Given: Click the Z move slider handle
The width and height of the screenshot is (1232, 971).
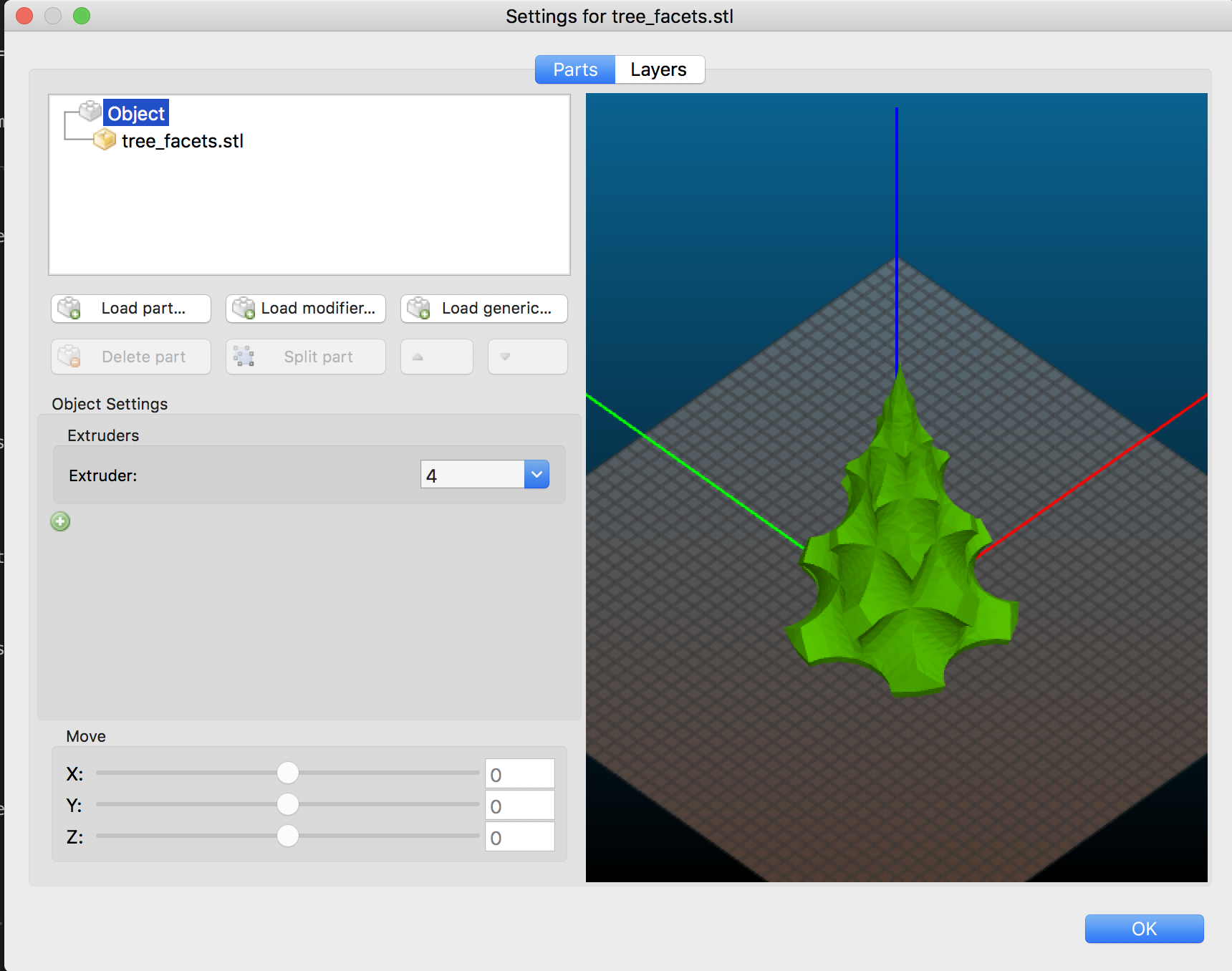Looking at the screenshot, I should pos(288,836).
